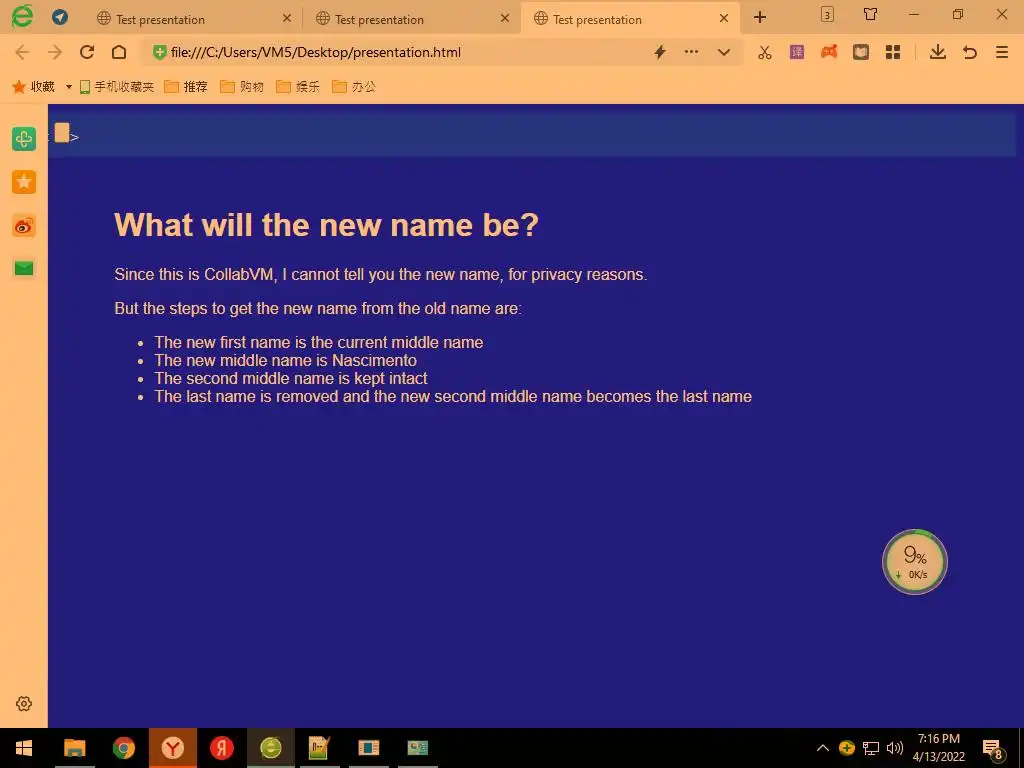Click the dark extension icon in the toolbar

[861, 52]
